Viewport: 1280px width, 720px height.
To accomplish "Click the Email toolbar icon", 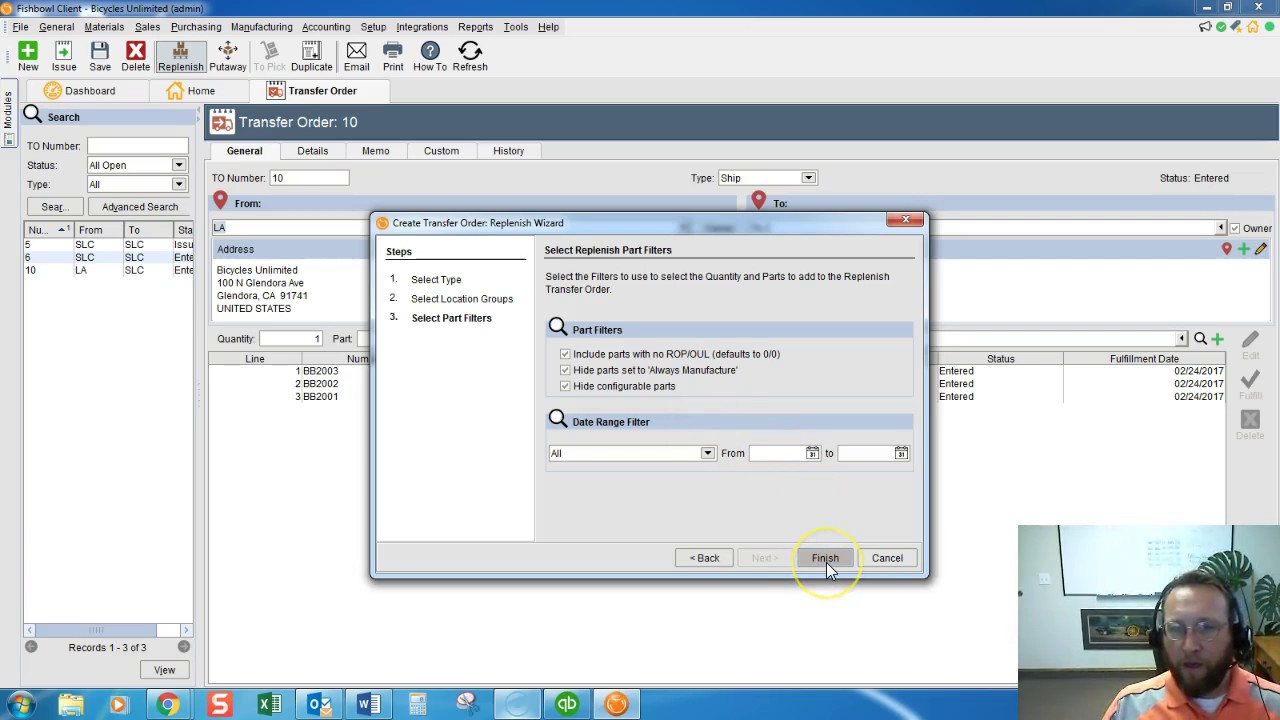I will point(357,56).
